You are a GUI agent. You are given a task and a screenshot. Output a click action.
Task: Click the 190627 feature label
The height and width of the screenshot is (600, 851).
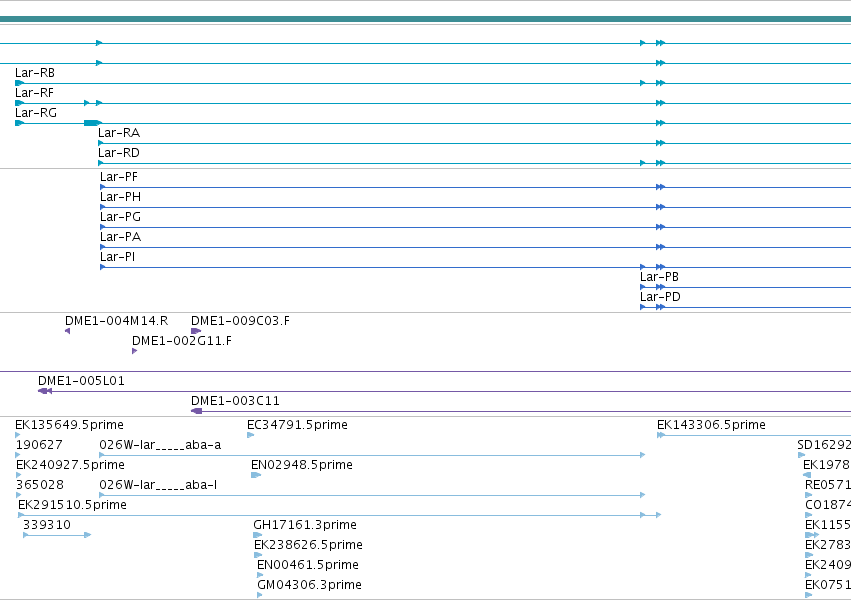pos(39,445)
